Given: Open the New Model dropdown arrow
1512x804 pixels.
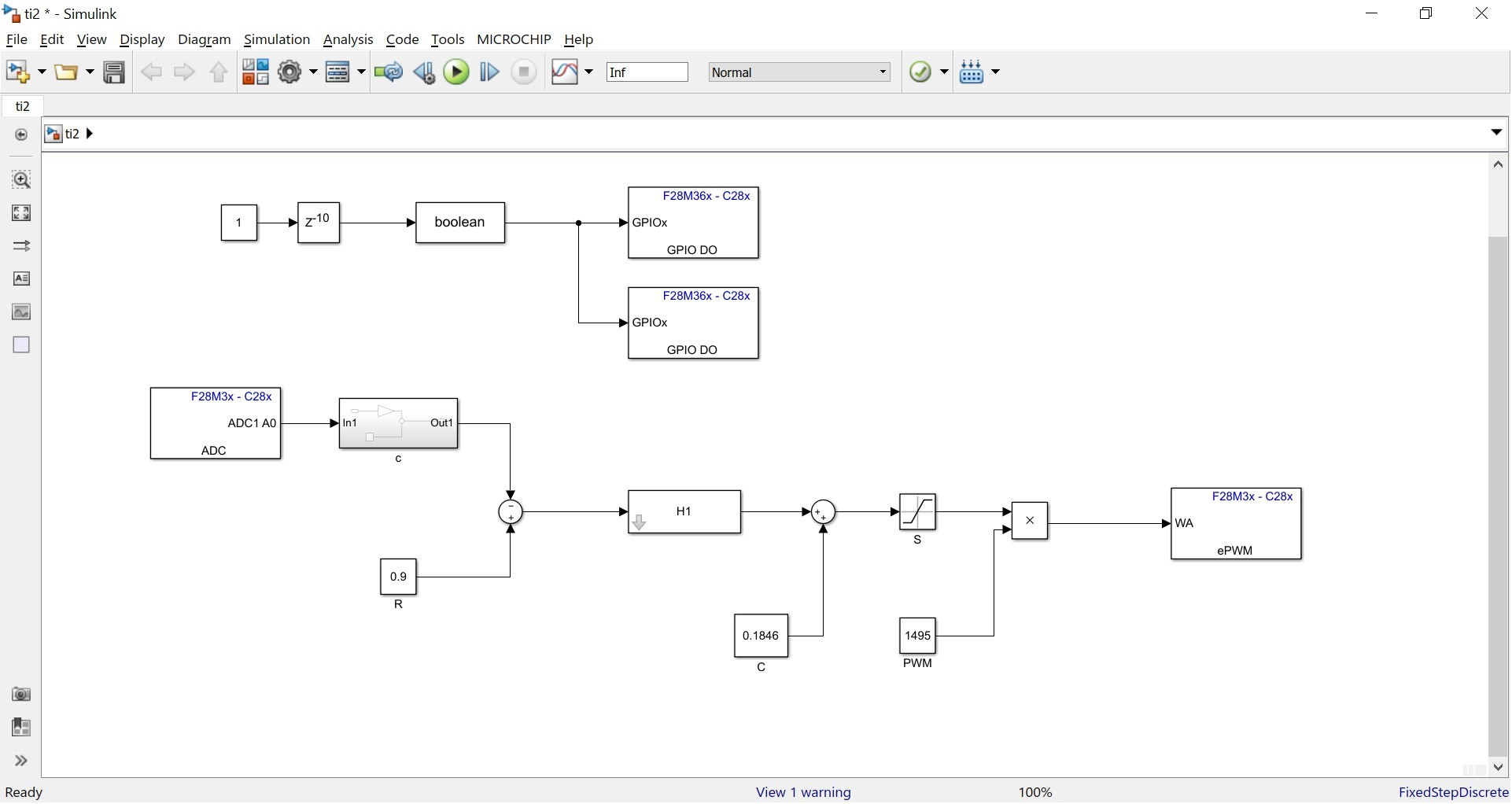Looking at the screenshot, I should point(41,72).
